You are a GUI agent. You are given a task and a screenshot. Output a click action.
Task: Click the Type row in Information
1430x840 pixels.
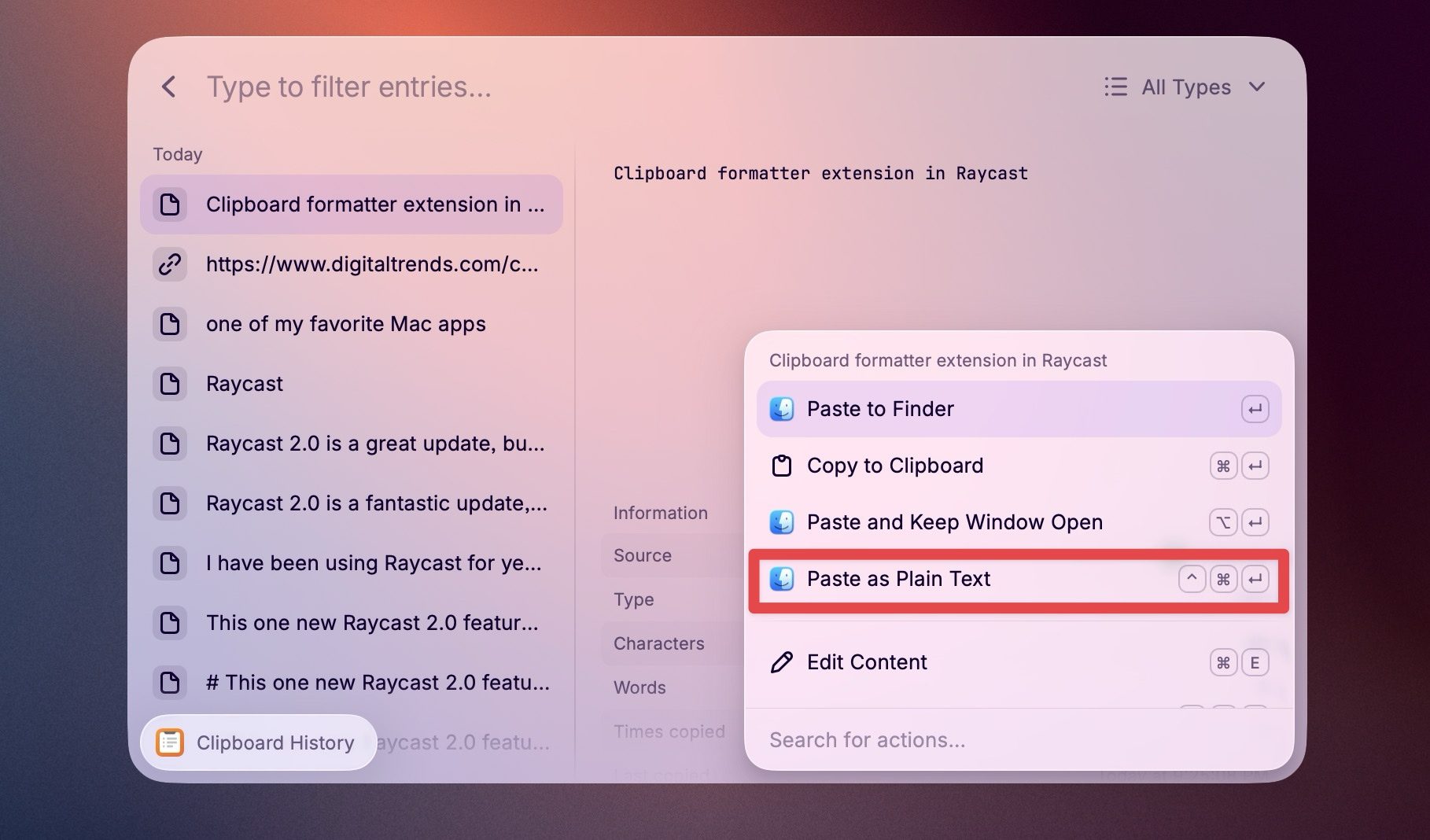pyautogui.click(x=673, y=599)
